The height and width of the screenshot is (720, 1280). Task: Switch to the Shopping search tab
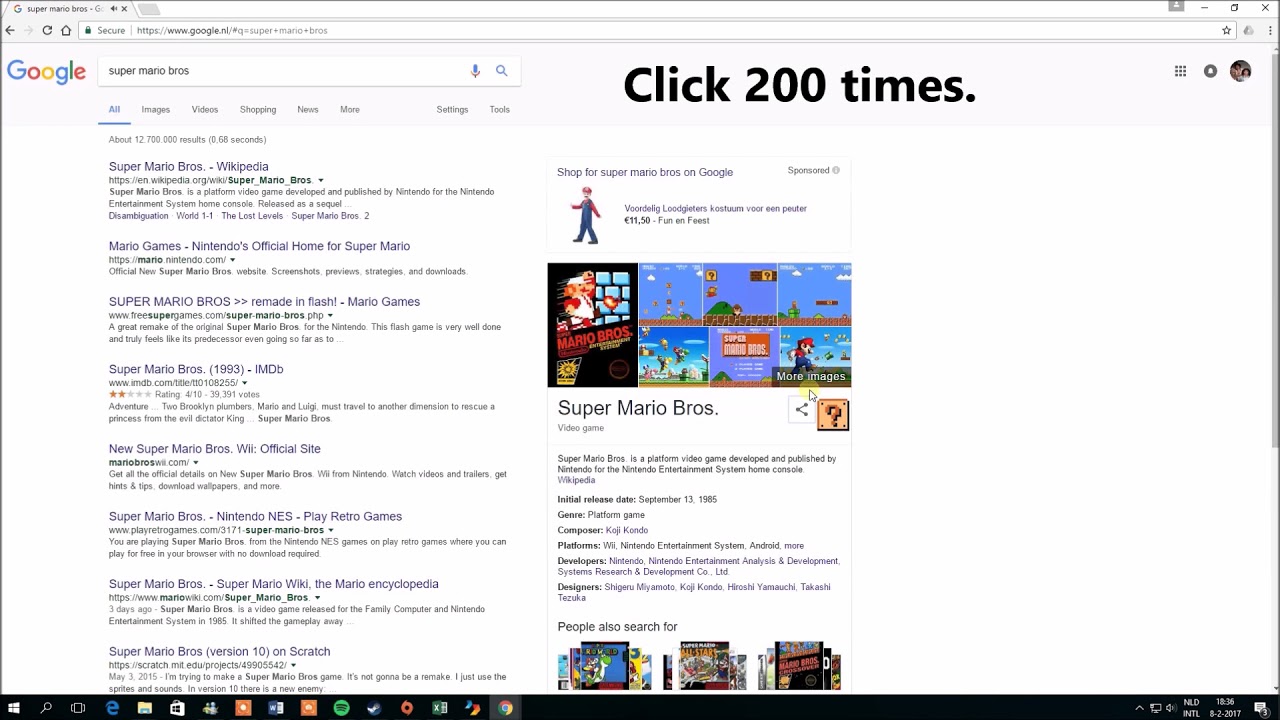(258, 109)
